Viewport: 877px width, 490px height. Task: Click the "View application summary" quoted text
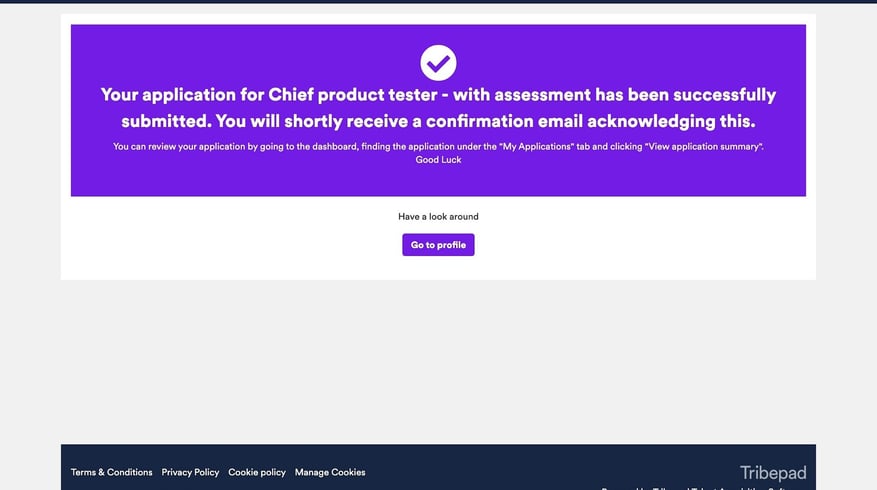[x=703, y=147]
